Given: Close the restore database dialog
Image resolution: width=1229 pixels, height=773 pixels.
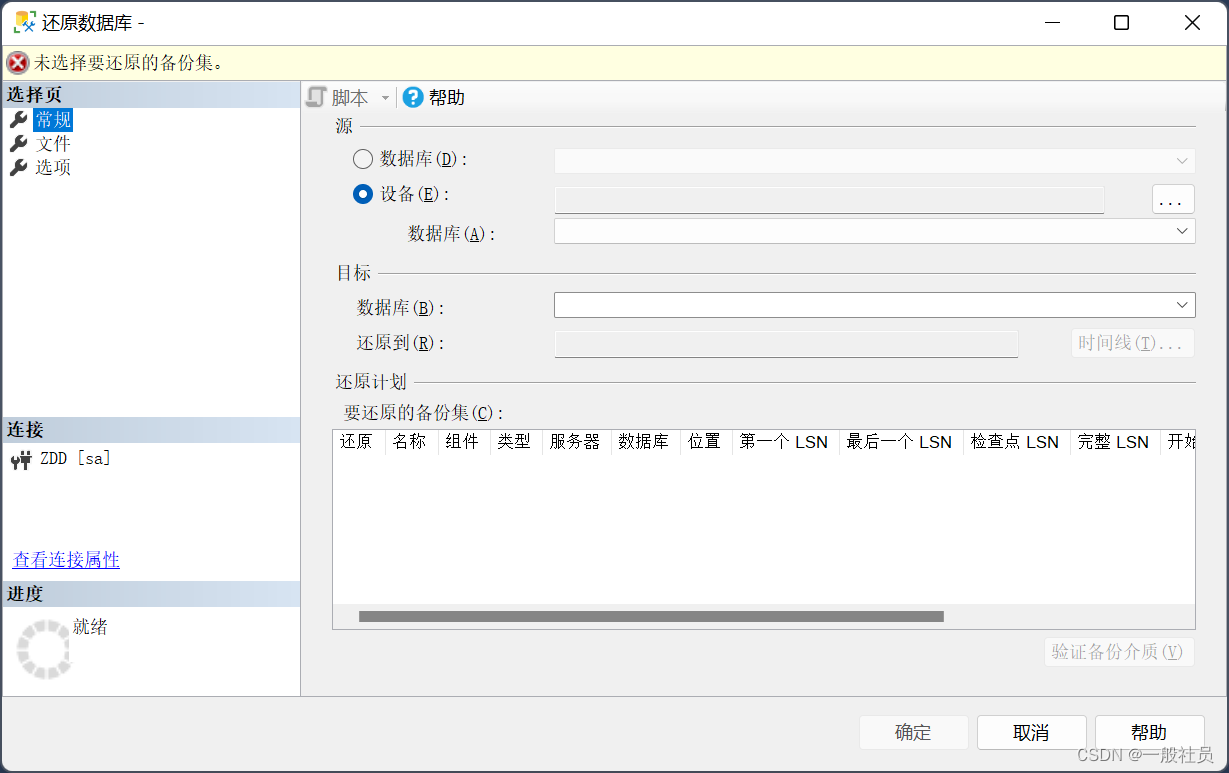Looking at the screenshot, I should [1192, 22].
